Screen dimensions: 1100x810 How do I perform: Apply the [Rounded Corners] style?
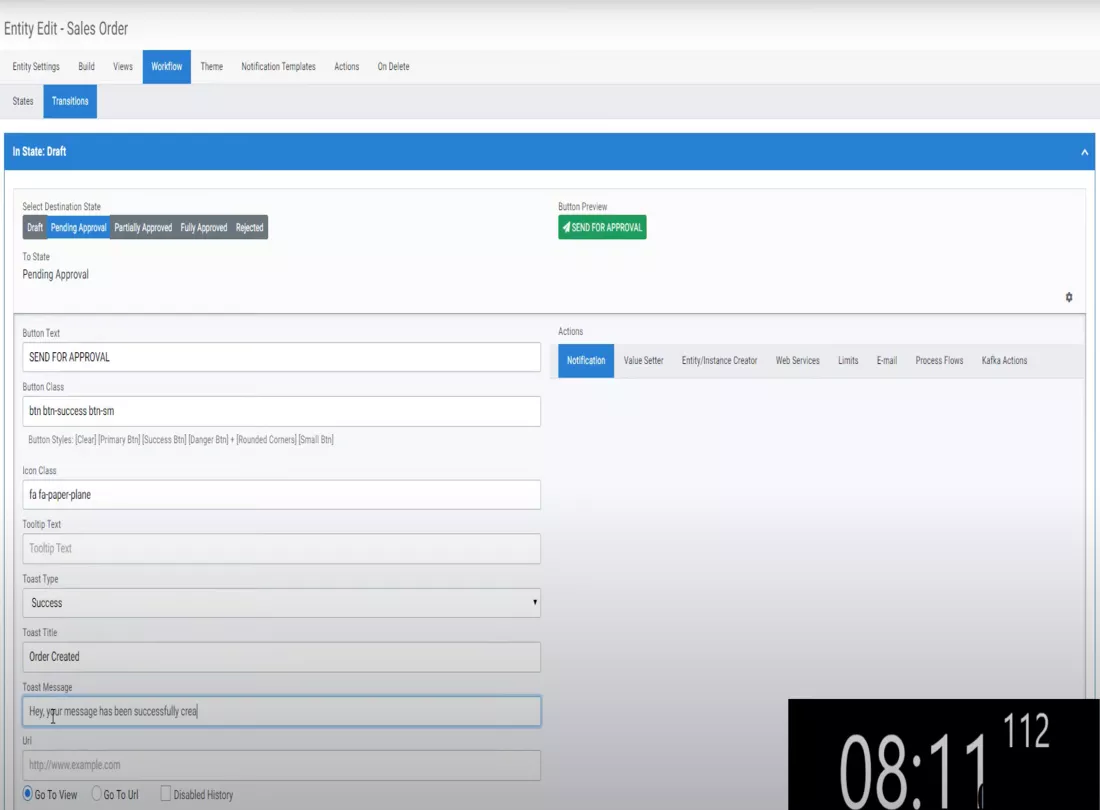click(x=267, y=440)
